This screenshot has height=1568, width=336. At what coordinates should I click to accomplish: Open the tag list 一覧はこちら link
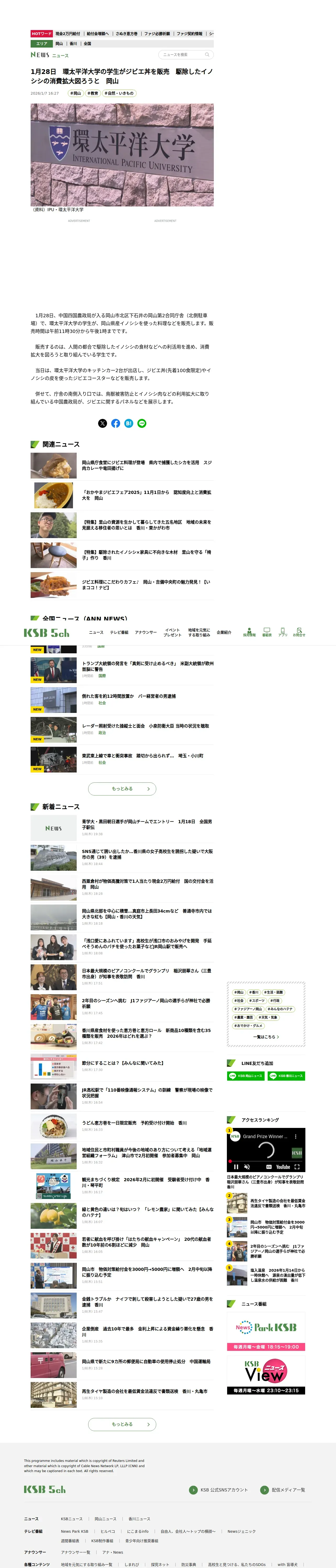click(266, 1037)
